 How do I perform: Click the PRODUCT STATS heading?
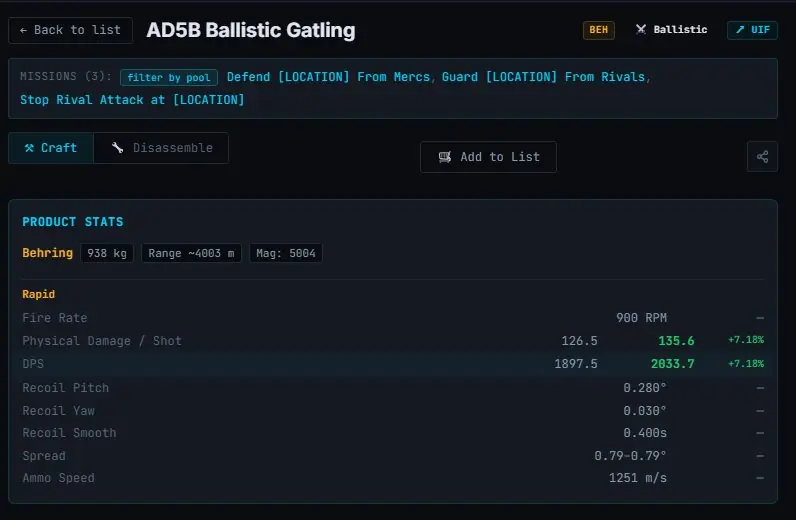73,222
